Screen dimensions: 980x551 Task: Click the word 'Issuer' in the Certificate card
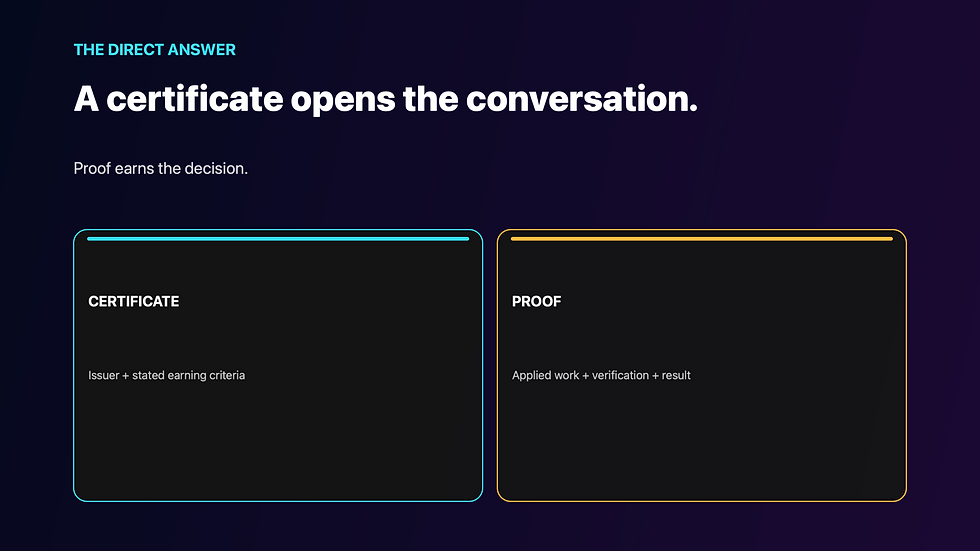(x=104, y=375)
